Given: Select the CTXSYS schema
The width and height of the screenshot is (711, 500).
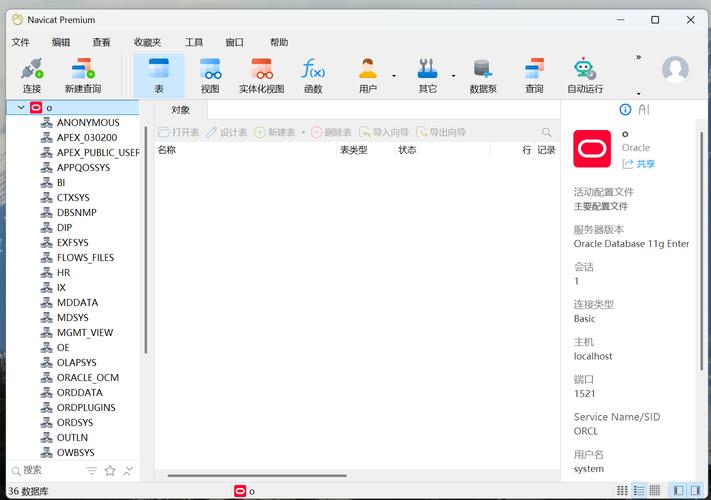Looking at the screenshot, I should (75, 197).
